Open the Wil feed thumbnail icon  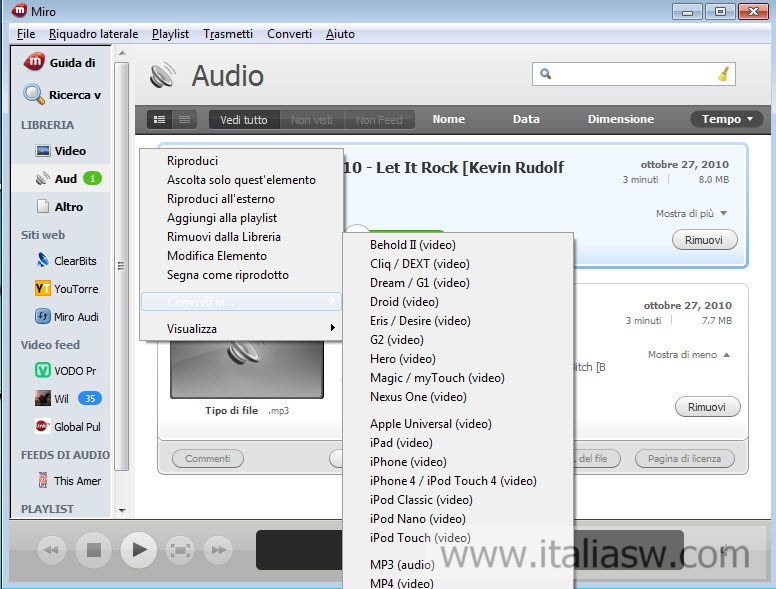(x=43, y=398)
